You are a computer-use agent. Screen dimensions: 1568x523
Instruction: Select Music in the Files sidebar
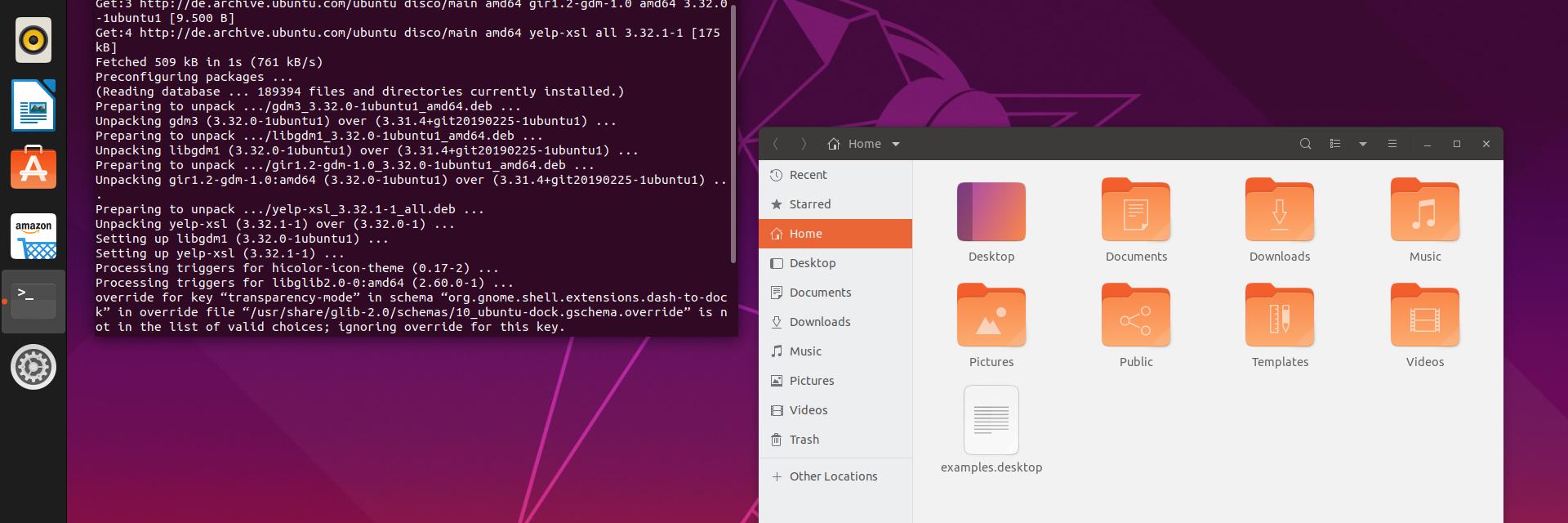[x=835, y=351]
